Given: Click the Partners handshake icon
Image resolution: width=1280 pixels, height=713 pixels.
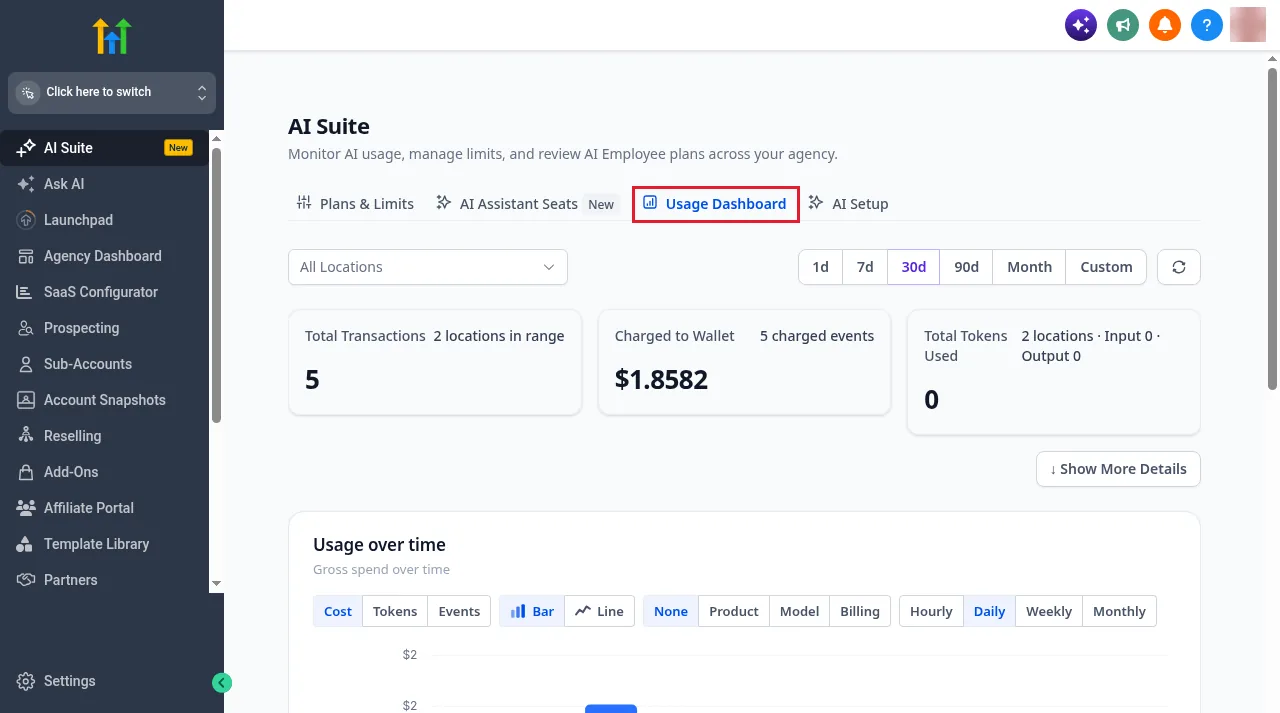Looking at the screenshot, I should pos(26,580).
